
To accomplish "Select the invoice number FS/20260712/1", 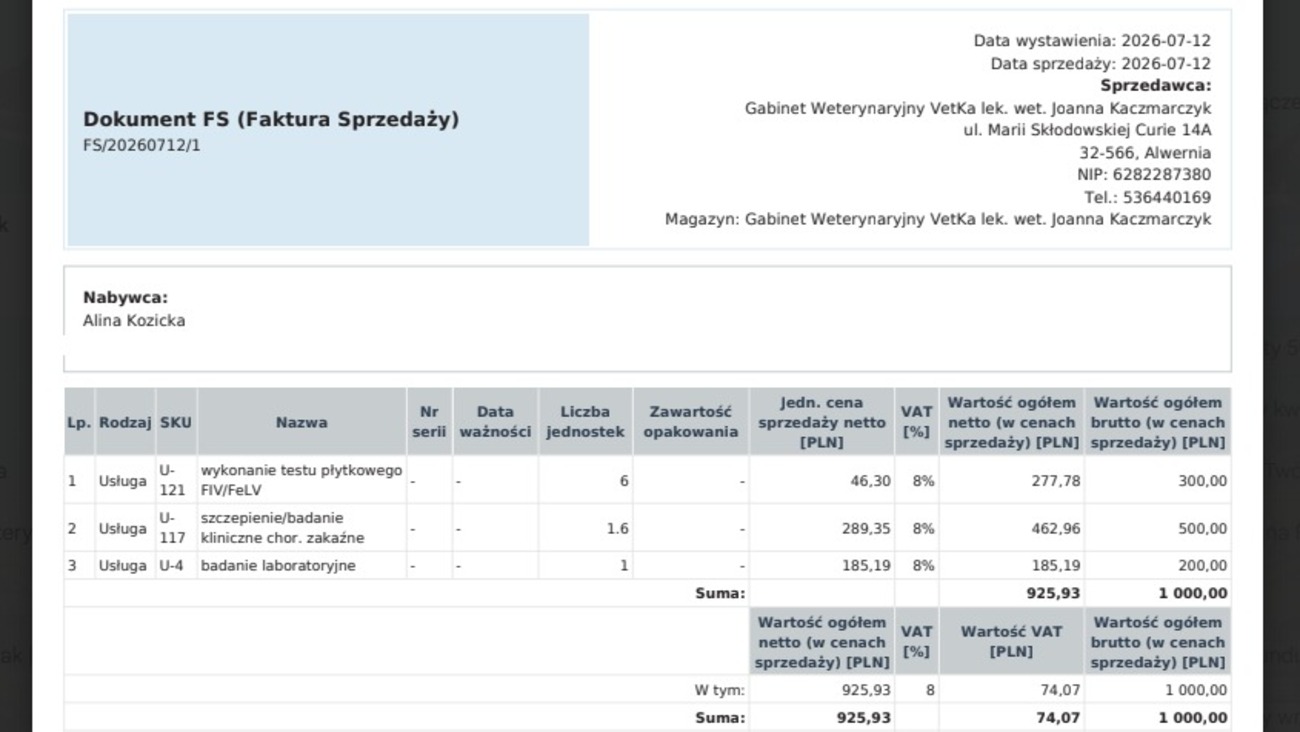I will (x=142, y=145).
